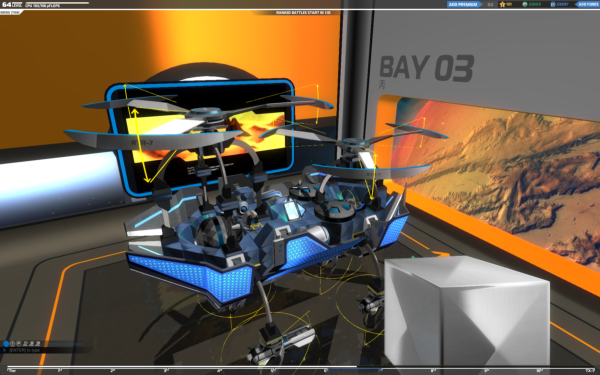The height and width of the screenshot is (375, 600).
Task: Click the blue galaxy cash icon
Action: pos(553,4)
